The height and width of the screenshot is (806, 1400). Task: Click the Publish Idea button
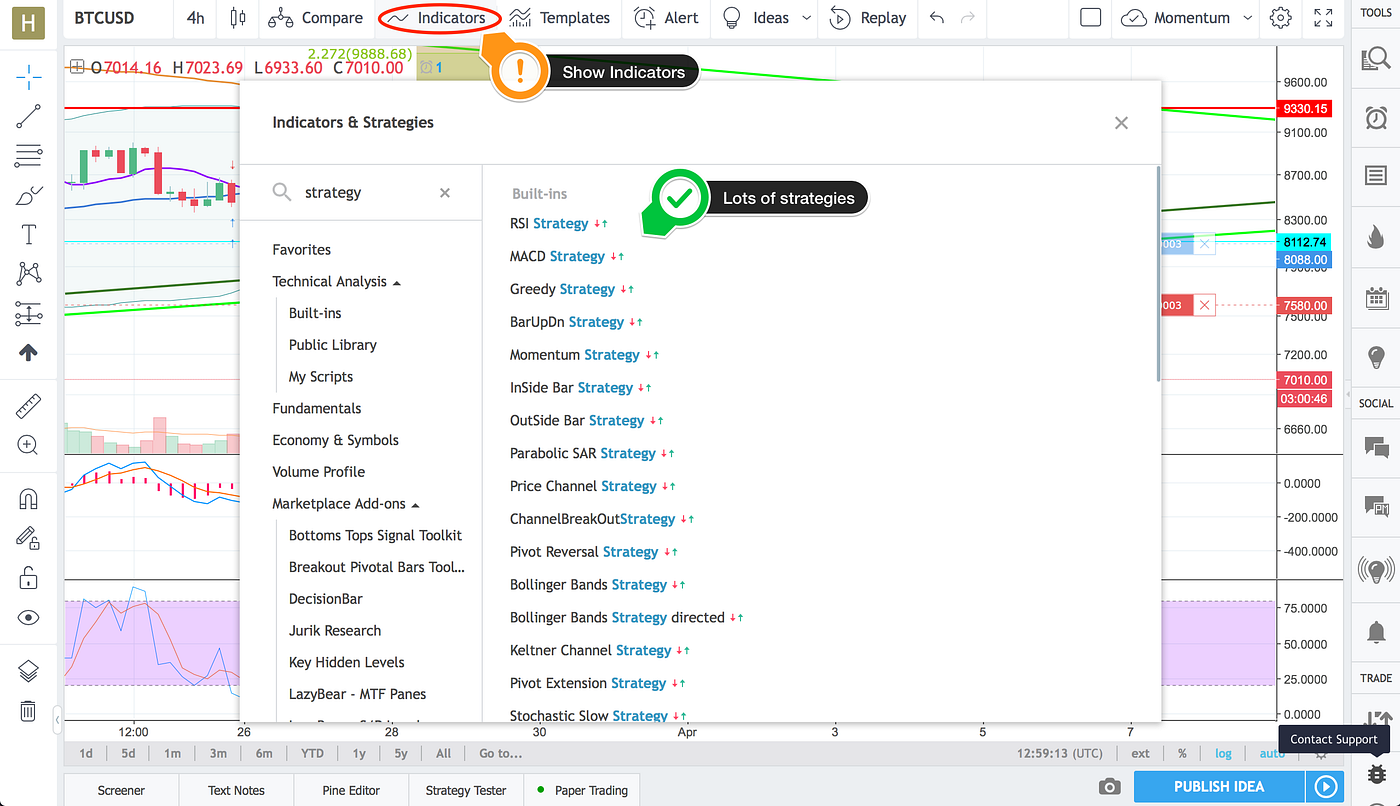(1219, 787)
